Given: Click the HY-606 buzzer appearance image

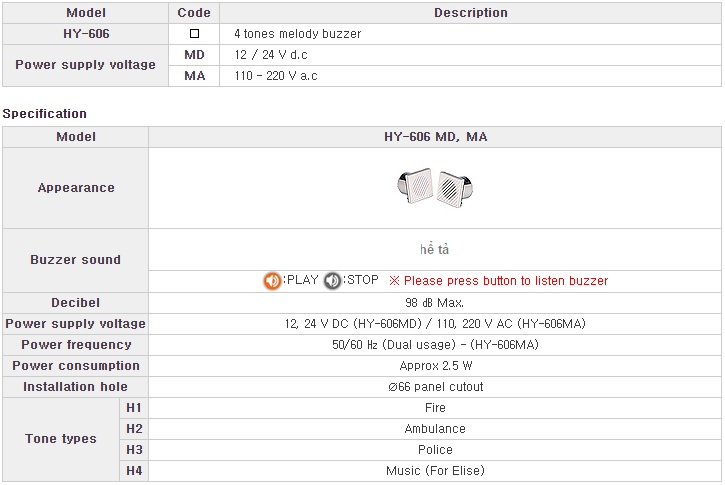Looking at the screenshot, I should (x=435, y=188).
